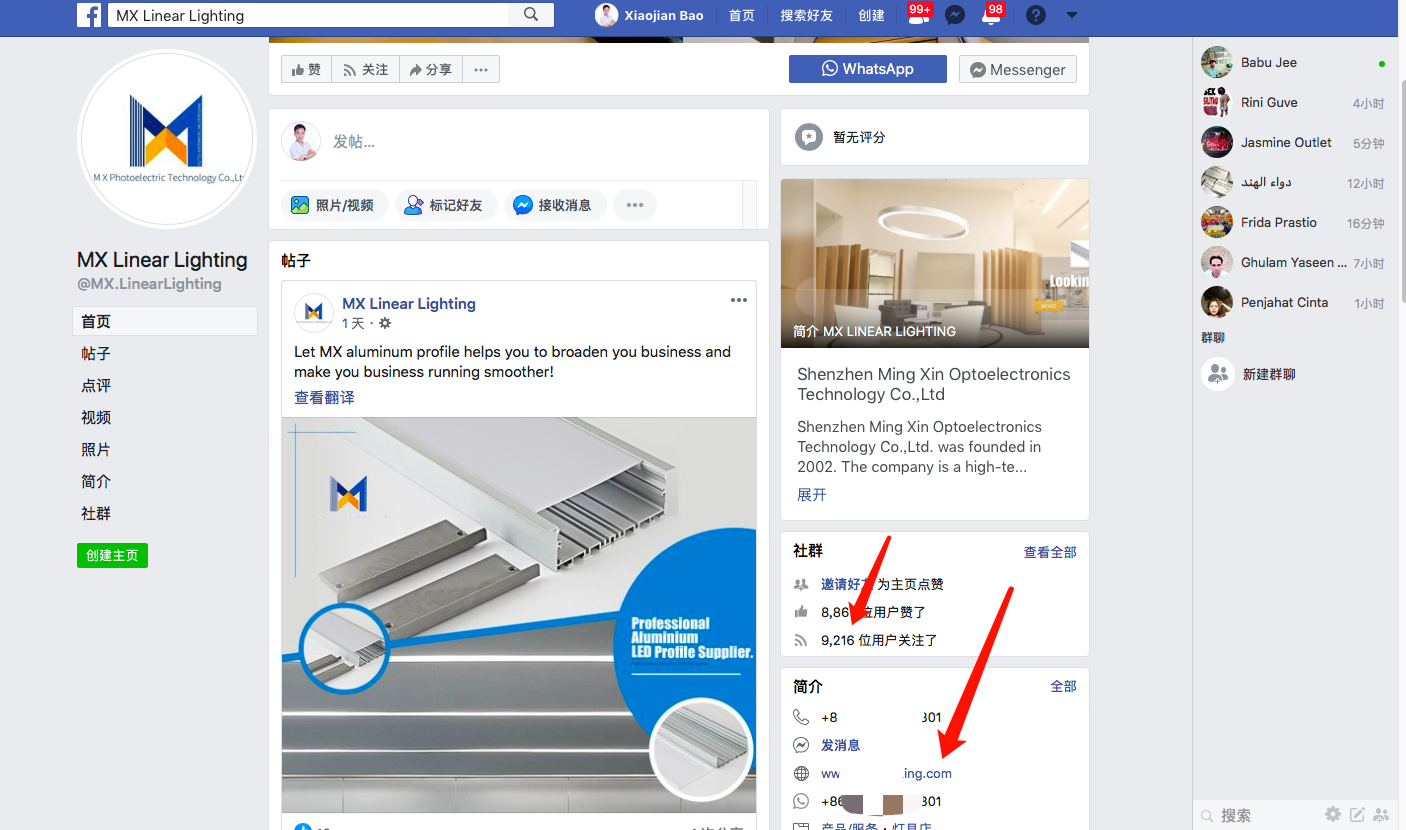The width and height of the screenshot is (1406, 830).
Task: Expand more post options beside 接收消息
Action: click(635, 205)
